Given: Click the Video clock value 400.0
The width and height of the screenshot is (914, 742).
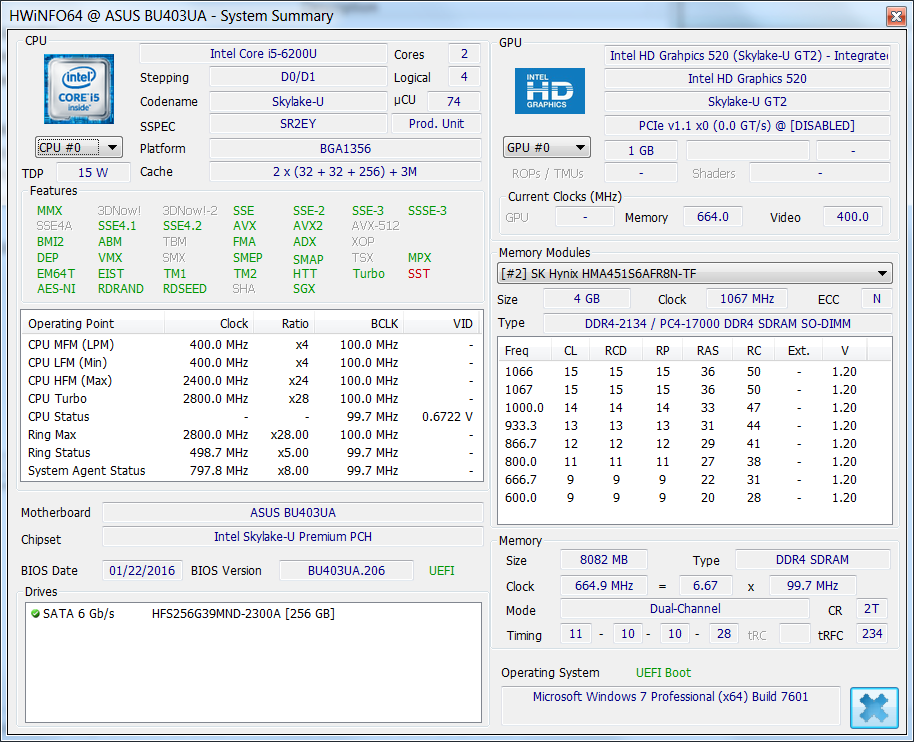Looking at the screenshot, I should (x=853, y=217).
